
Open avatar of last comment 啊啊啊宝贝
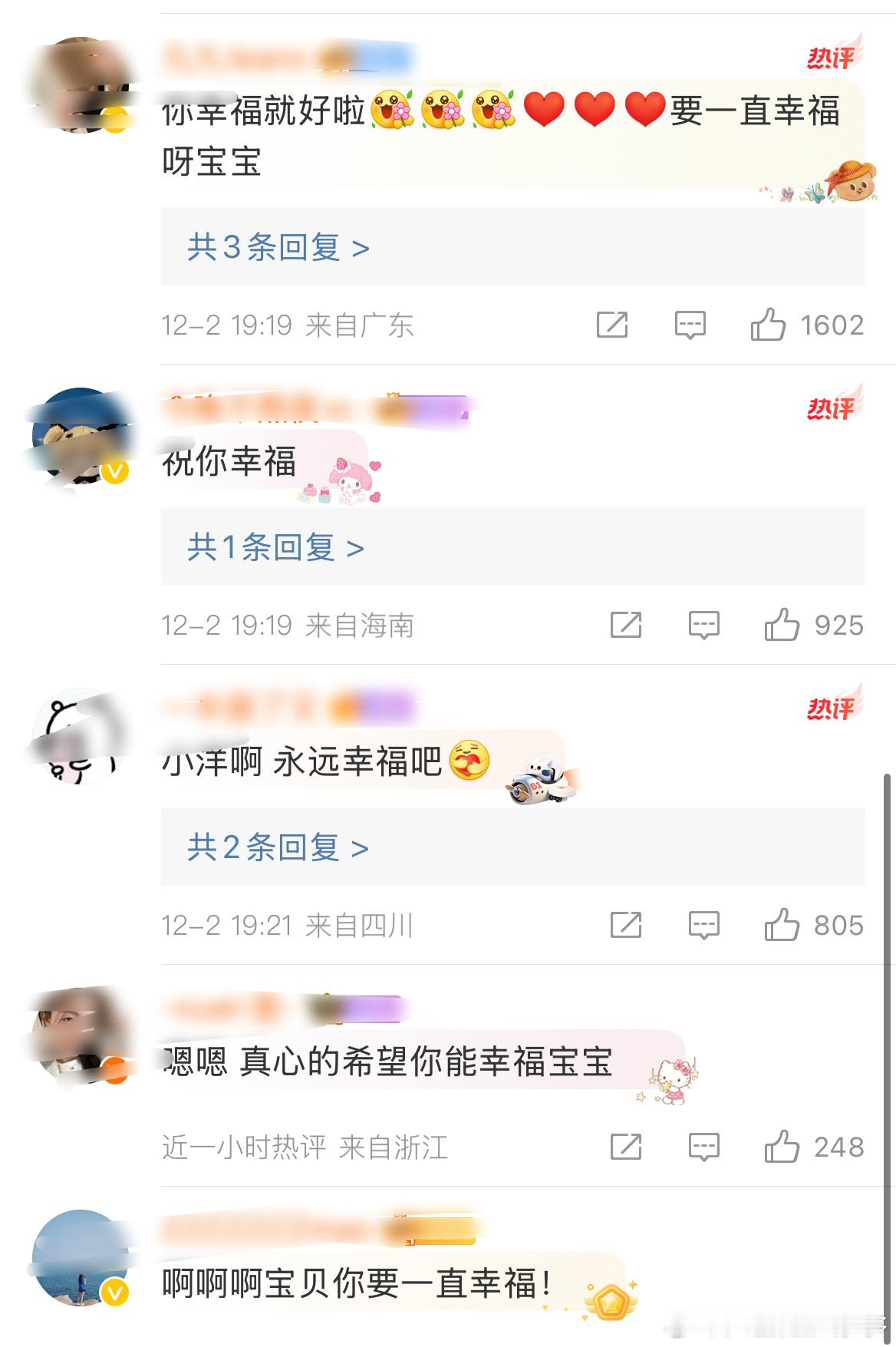[x=80, y=1259]
